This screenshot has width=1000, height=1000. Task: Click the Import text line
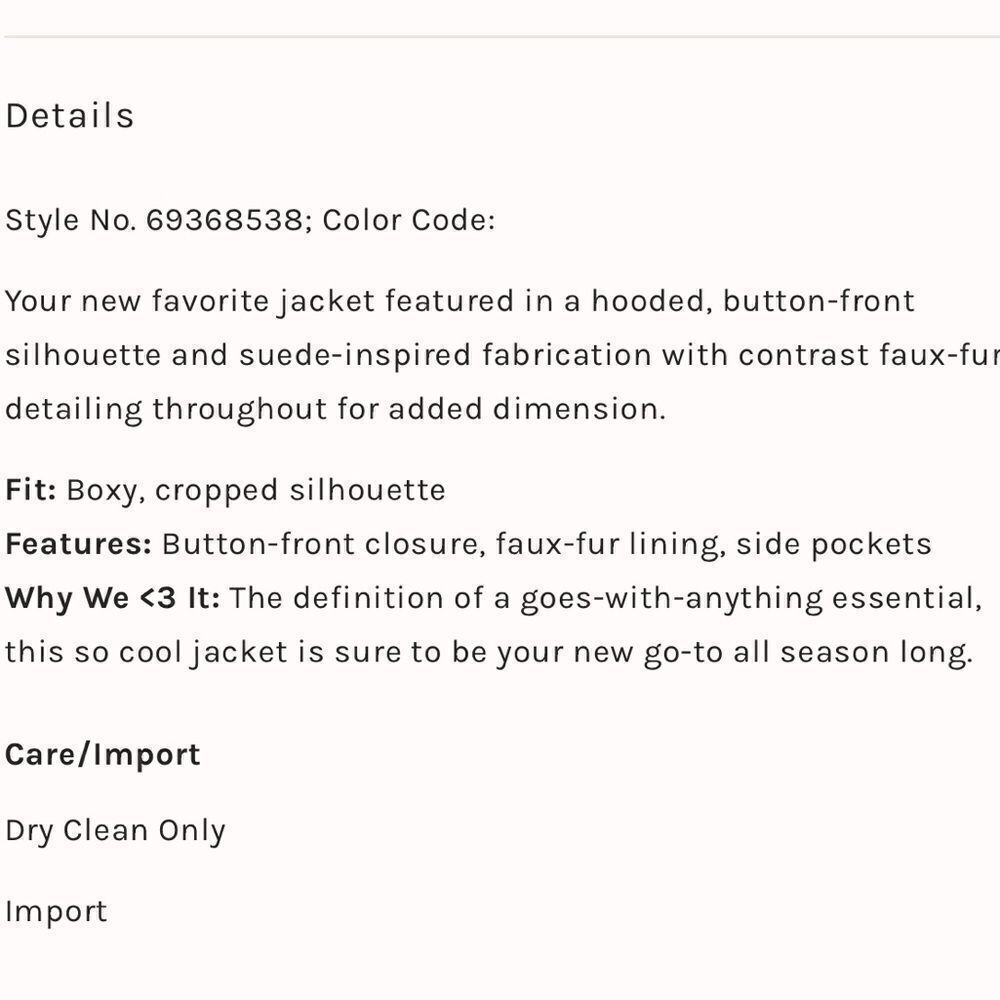56,912
